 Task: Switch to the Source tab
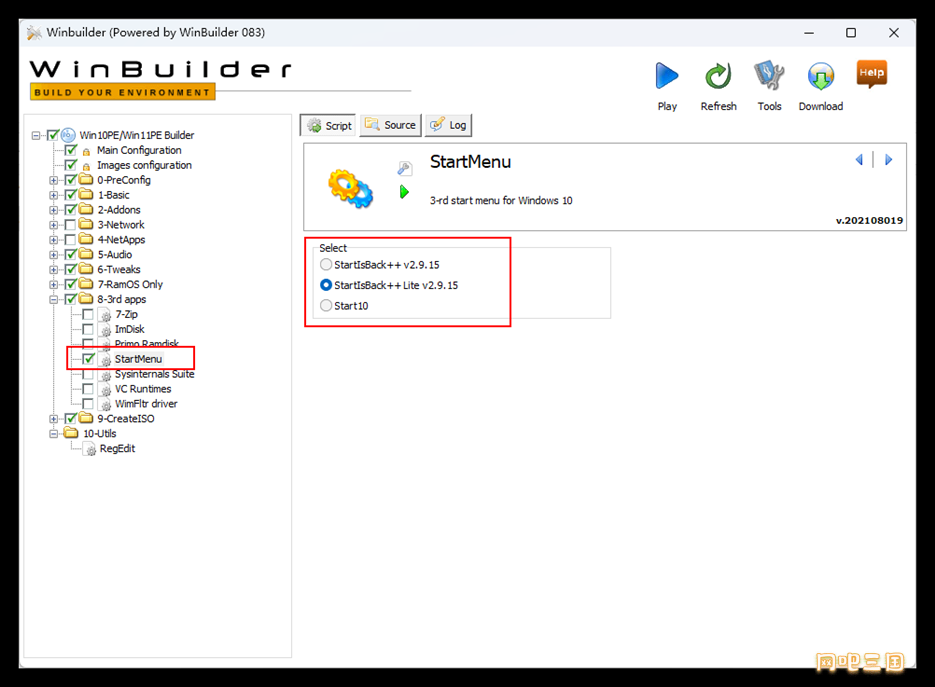coord(391,125)
